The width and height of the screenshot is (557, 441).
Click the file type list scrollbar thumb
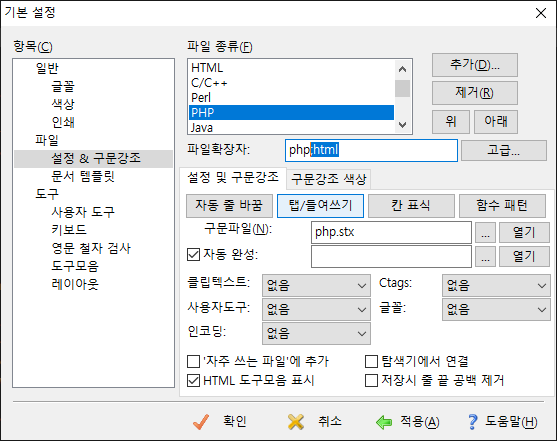402,88
